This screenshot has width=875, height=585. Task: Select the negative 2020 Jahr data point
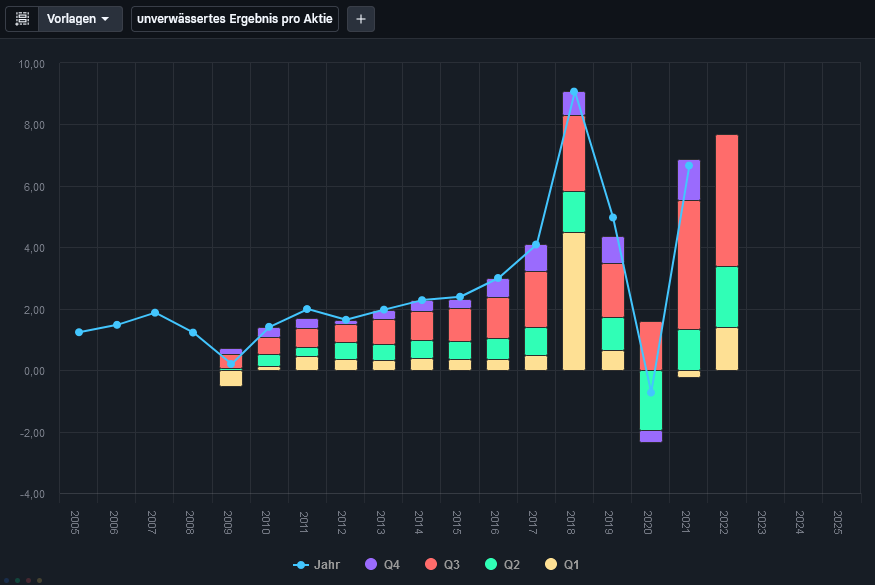(x=650, y=392)
